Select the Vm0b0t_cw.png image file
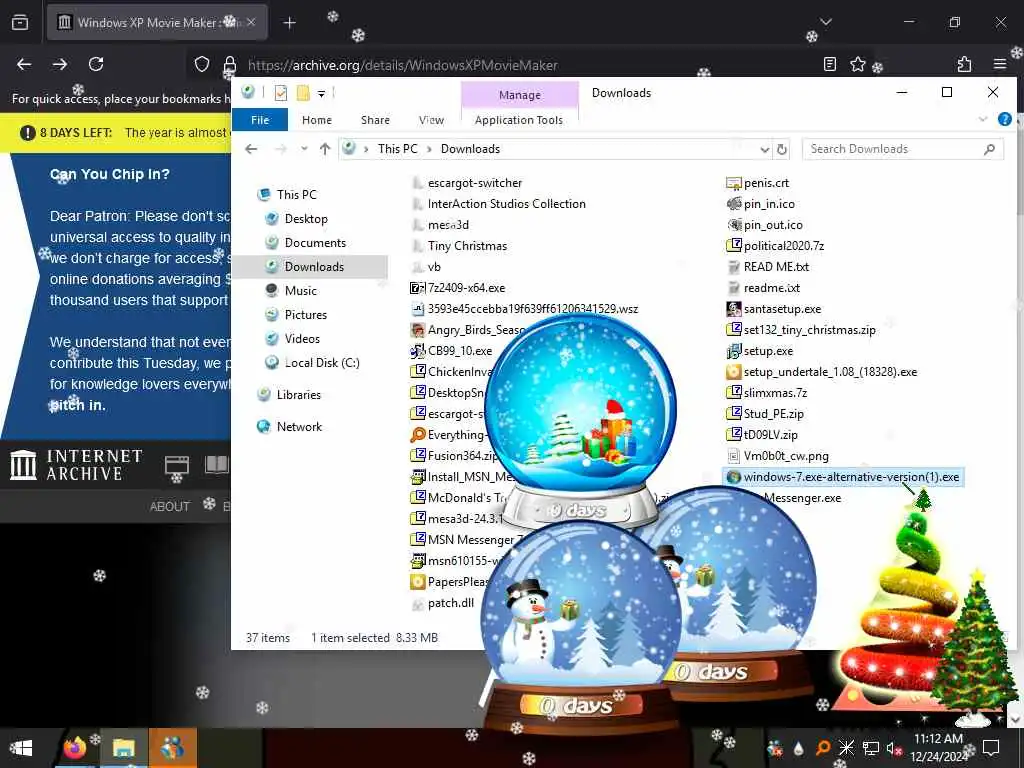The image size is (1024, 768). pos(786,456)
